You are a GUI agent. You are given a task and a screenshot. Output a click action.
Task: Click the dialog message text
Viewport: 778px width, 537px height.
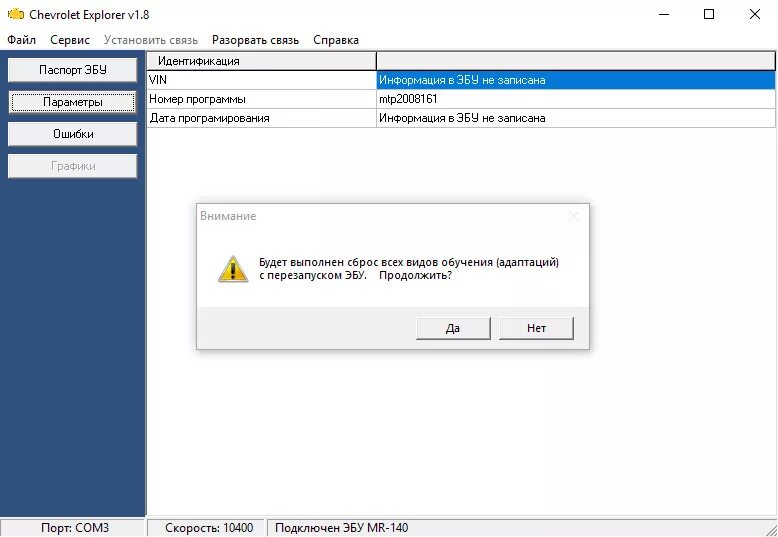pyautogui.click(x=409, y=268)
